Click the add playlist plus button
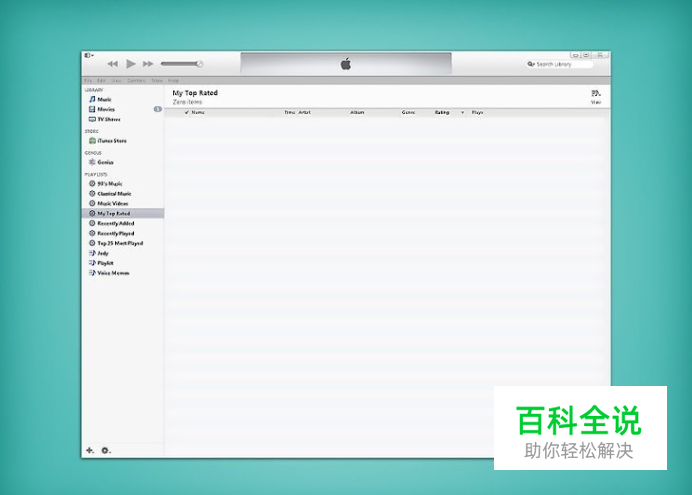The image size is (692, 495). [x=90, y=450]
